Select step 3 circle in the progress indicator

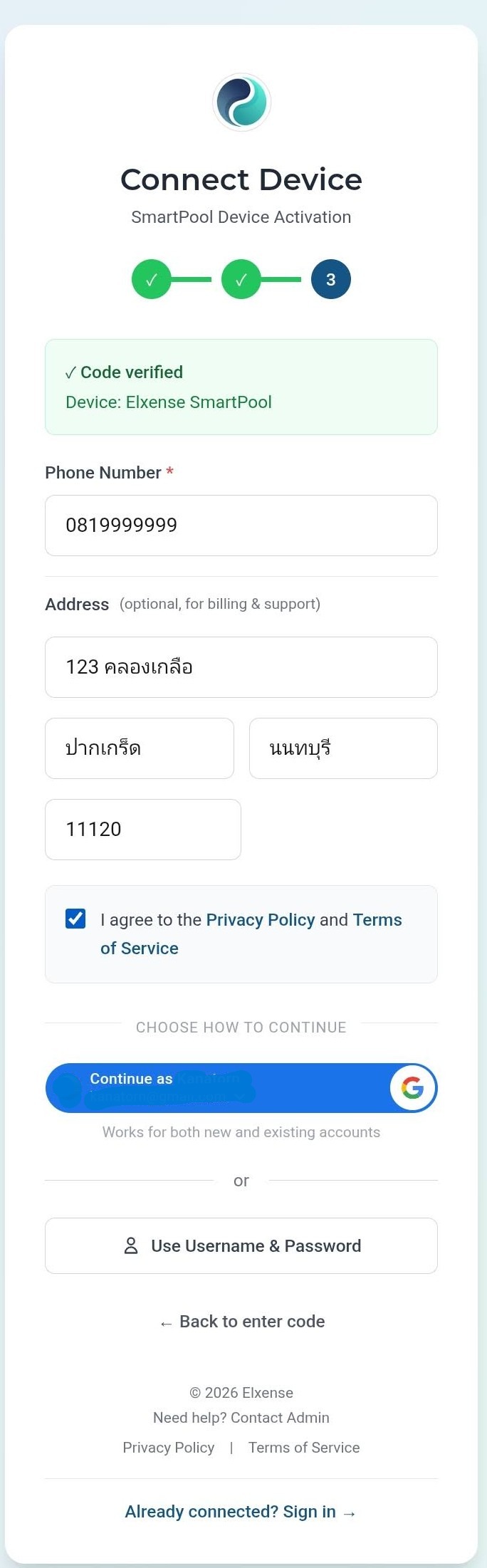[x=330, y=279]
